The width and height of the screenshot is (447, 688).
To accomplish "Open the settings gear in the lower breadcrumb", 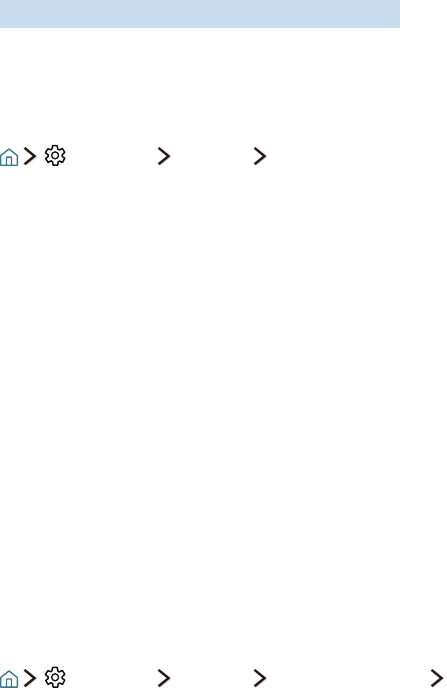I will coord(55,677).
